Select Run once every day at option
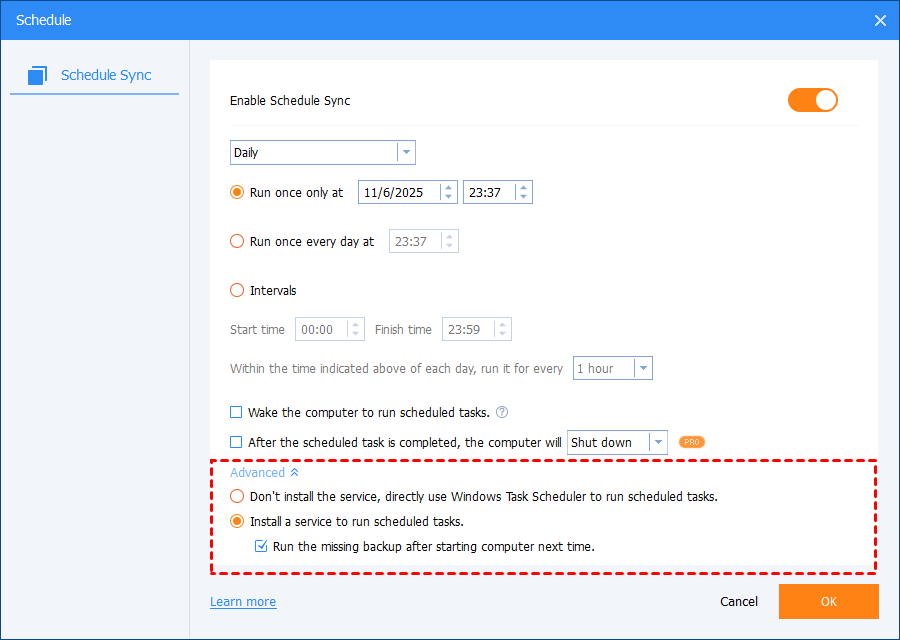Image resolution: width=900 pixels, height=640 pixels. (237, 241)
